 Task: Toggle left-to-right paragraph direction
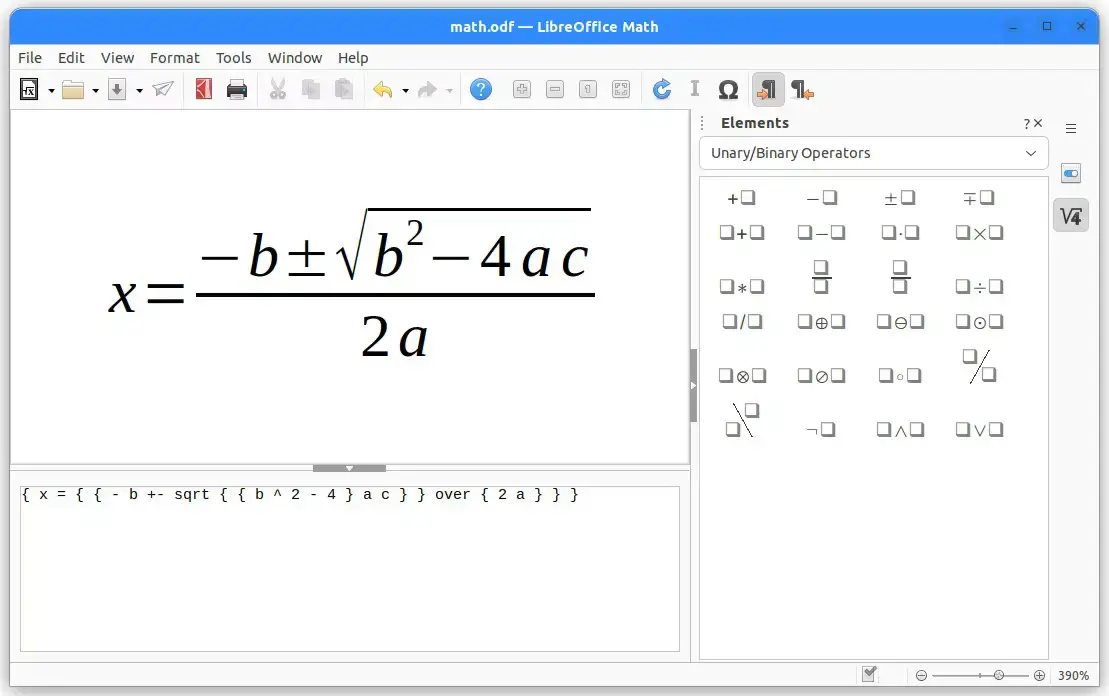click(x=767, y=90)
